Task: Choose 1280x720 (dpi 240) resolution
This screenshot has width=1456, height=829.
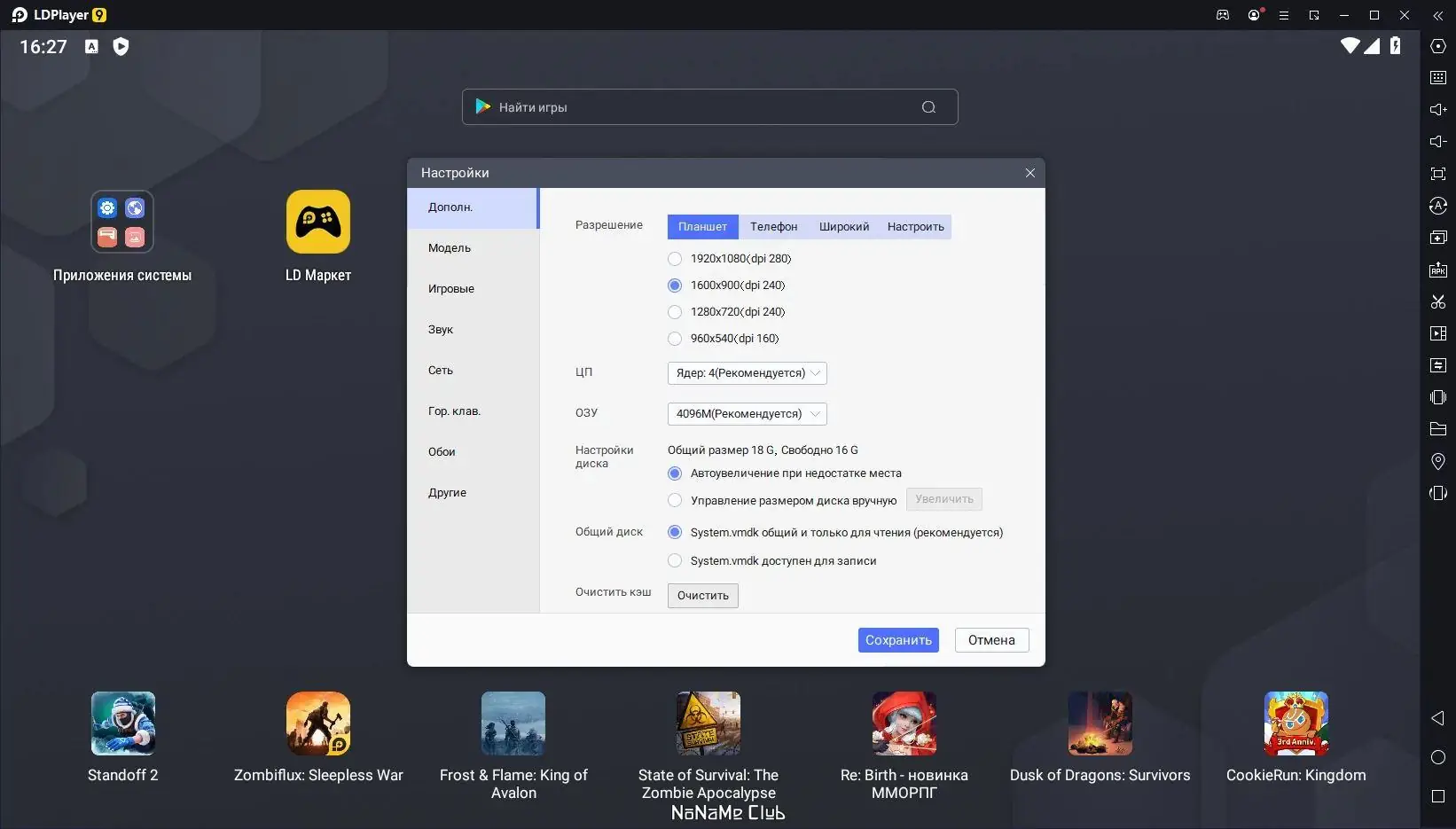Action: [675, 312]
